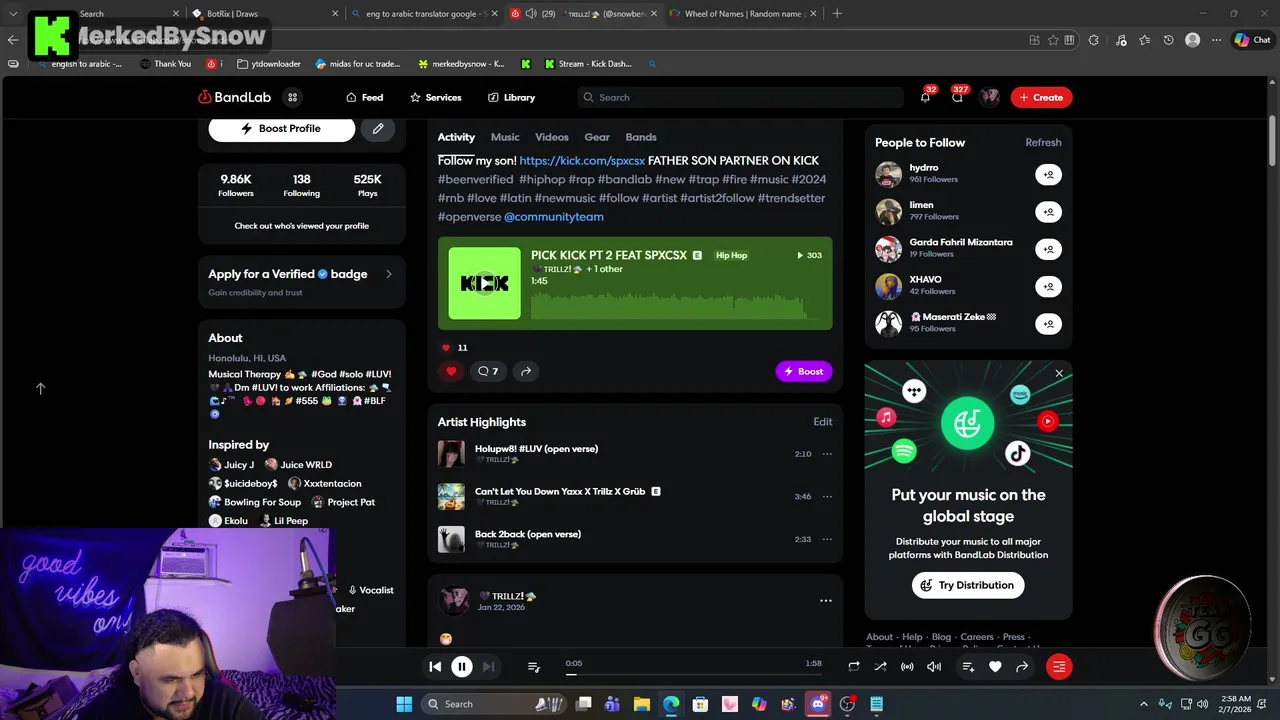
Task: Click the BandLab search field
Action: tap(740, 97)
